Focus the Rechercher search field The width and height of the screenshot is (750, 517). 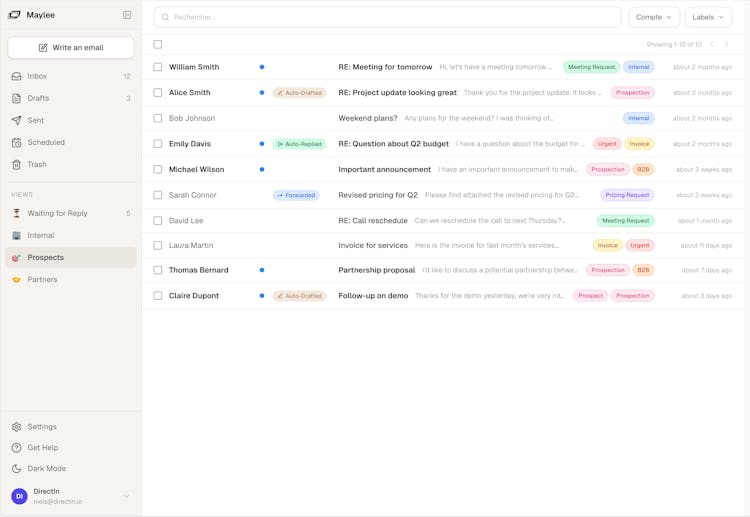(388, 17)
